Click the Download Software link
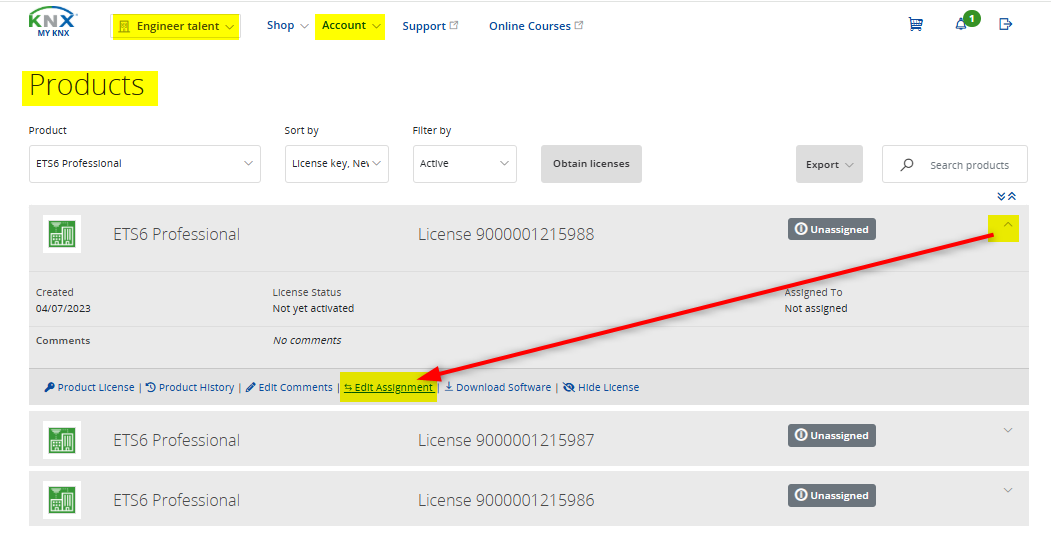Screen dimensions: 1051x548 [x=498, y=387]
